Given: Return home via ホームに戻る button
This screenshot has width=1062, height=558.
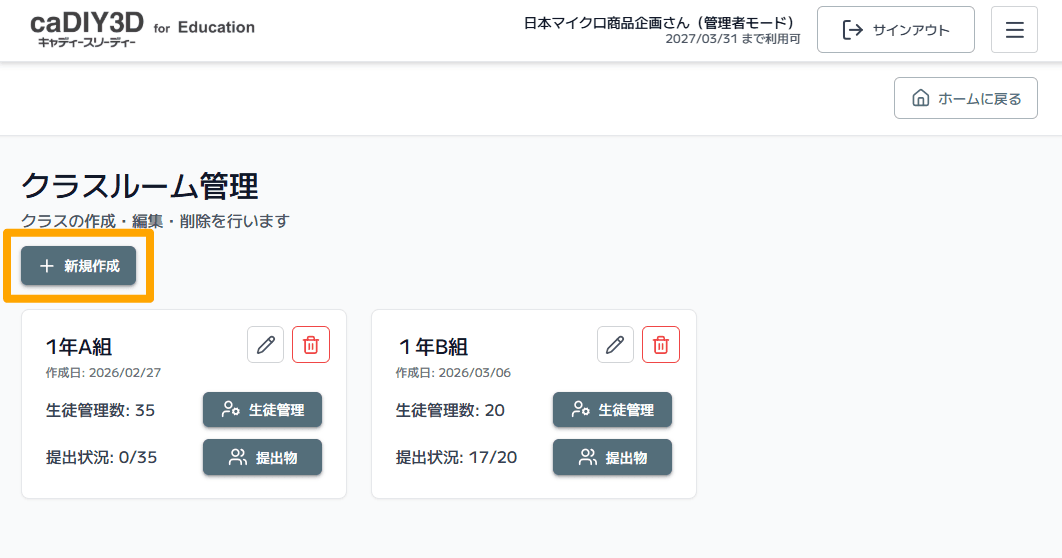Looking at the screenshot, I should click(966, 98).
